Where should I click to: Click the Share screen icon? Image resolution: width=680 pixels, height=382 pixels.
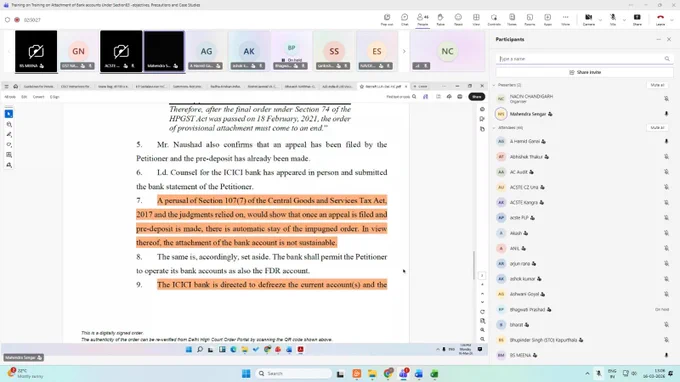coord(637,19)
